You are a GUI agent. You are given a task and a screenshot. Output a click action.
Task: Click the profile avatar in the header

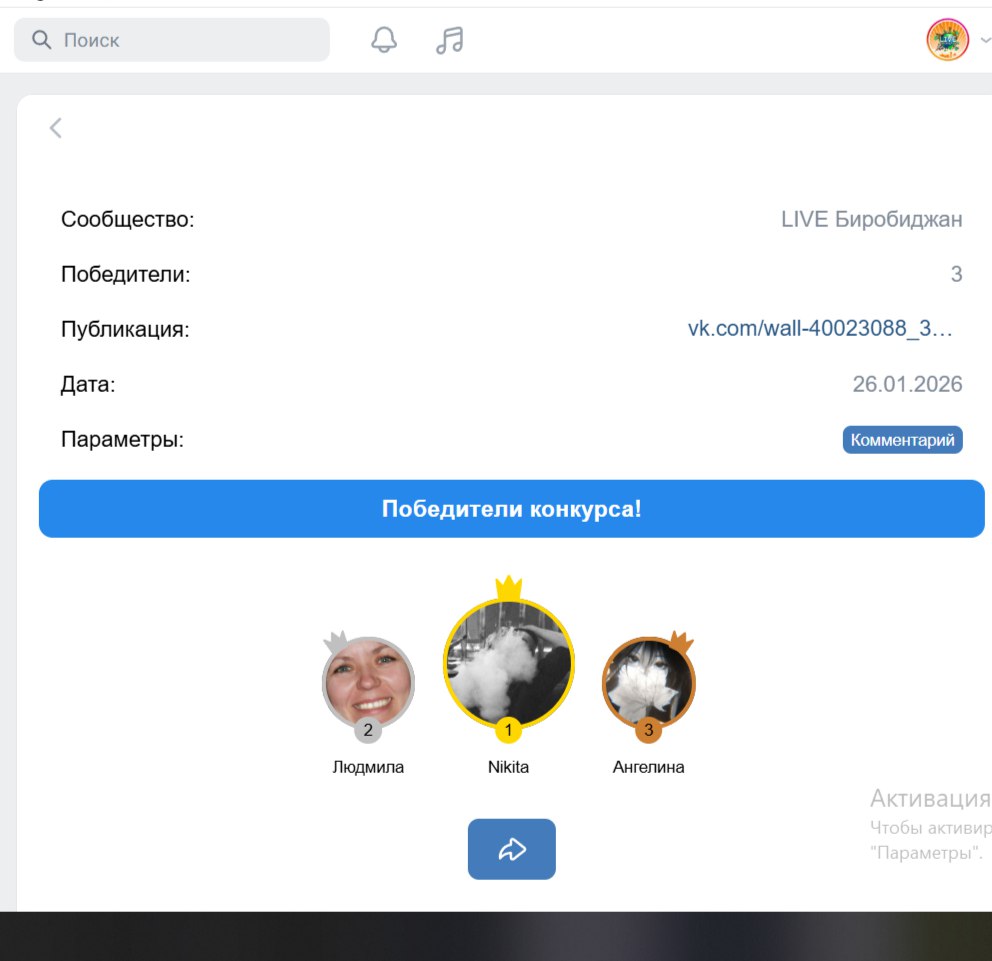[x=947, y=40]
